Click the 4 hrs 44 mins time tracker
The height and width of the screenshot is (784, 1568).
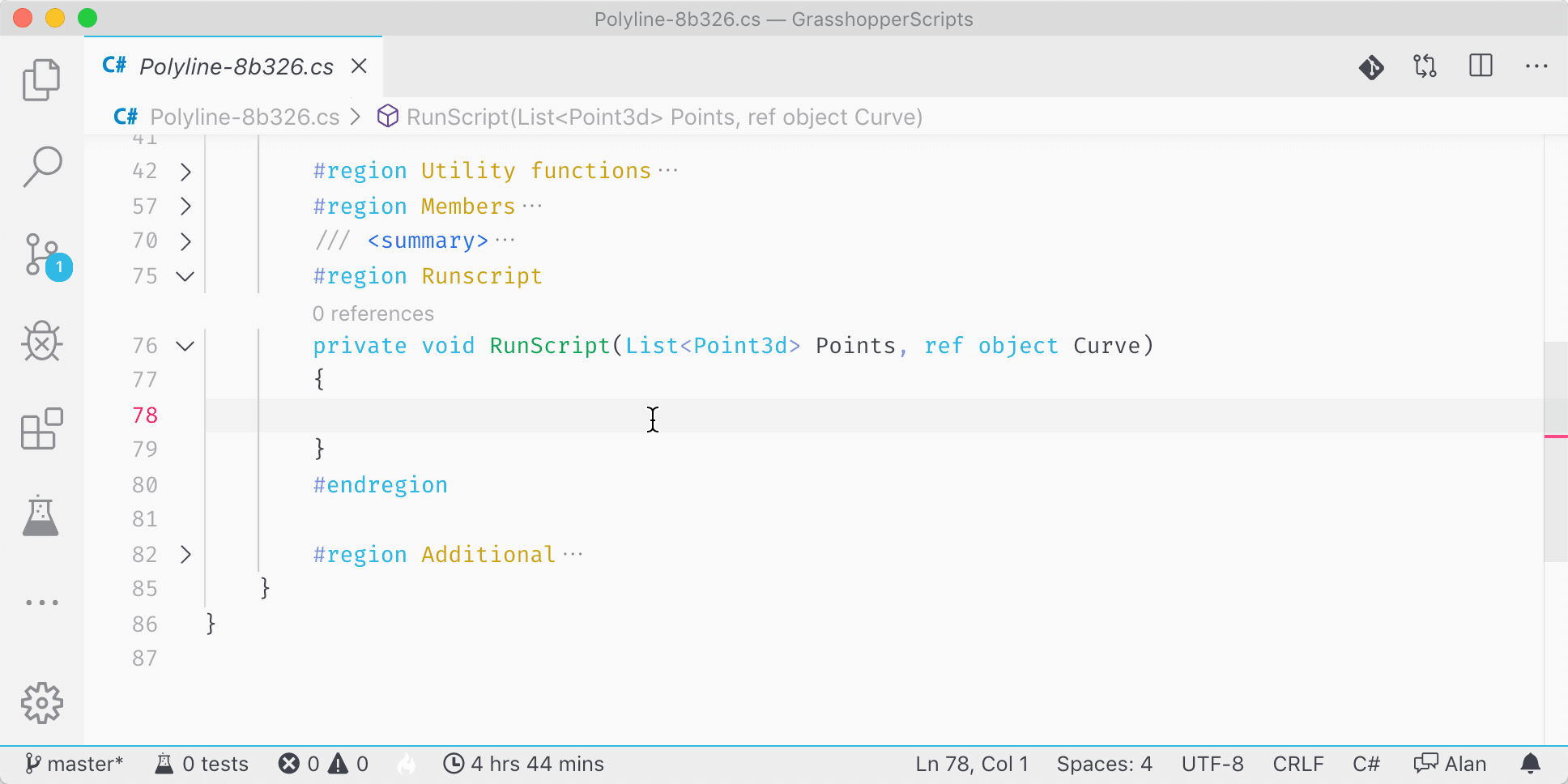(524, 764)
